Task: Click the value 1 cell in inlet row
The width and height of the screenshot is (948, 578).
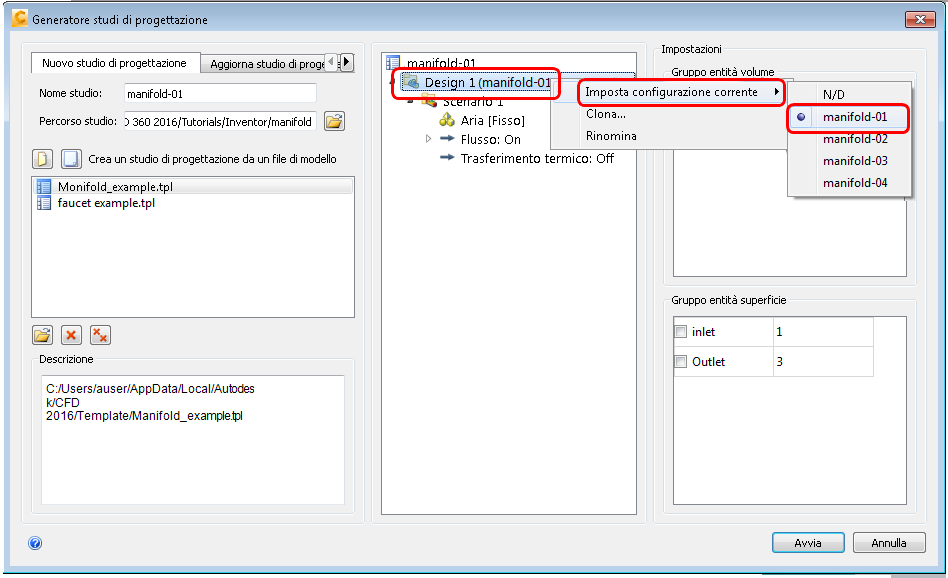Action: pyautogui.click(x=823, y=331)
